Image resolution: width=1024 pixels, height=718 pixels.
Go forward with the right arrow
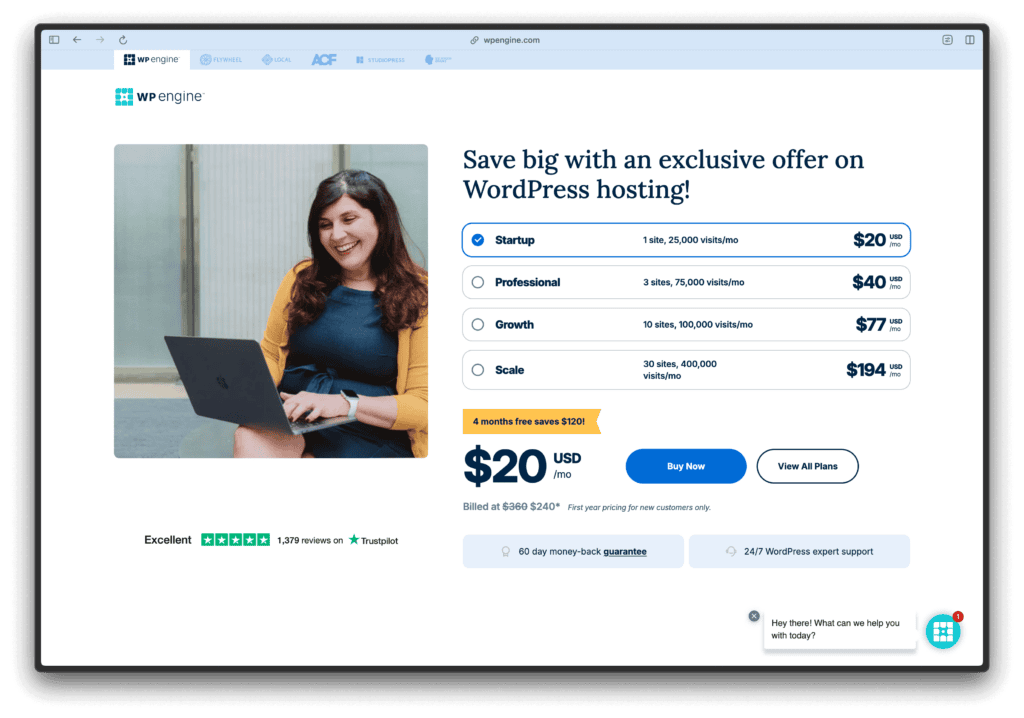point(100,40)
